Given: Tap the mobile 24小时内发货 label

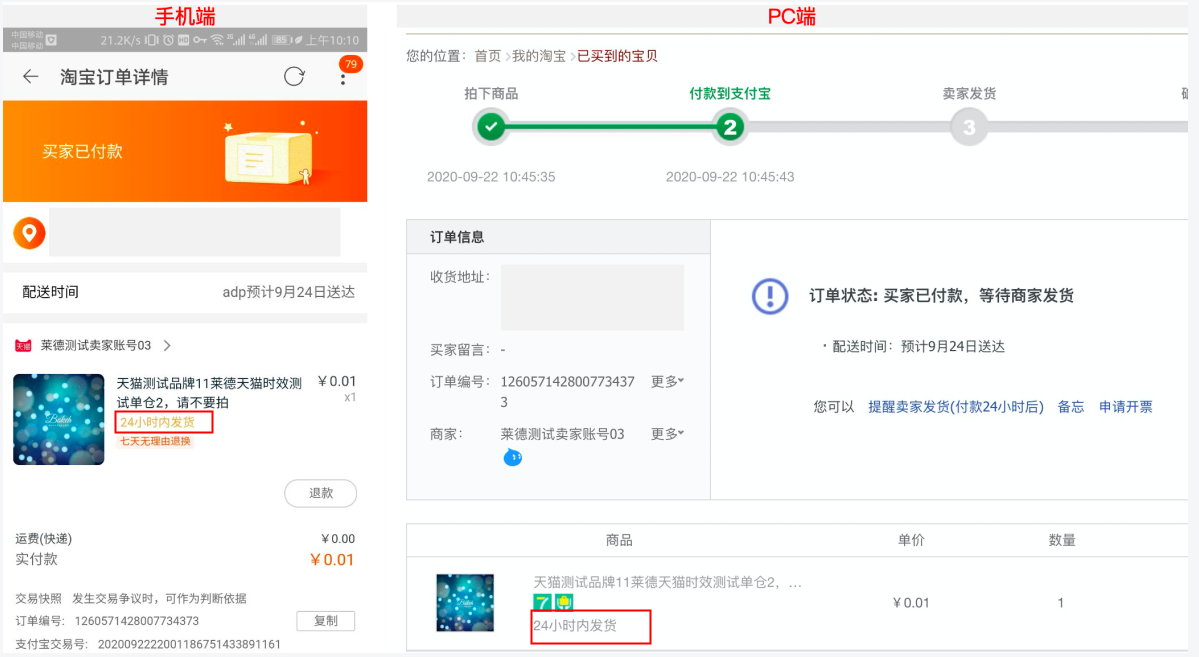Looking at the screenshot, I should (x=158, y=422).
